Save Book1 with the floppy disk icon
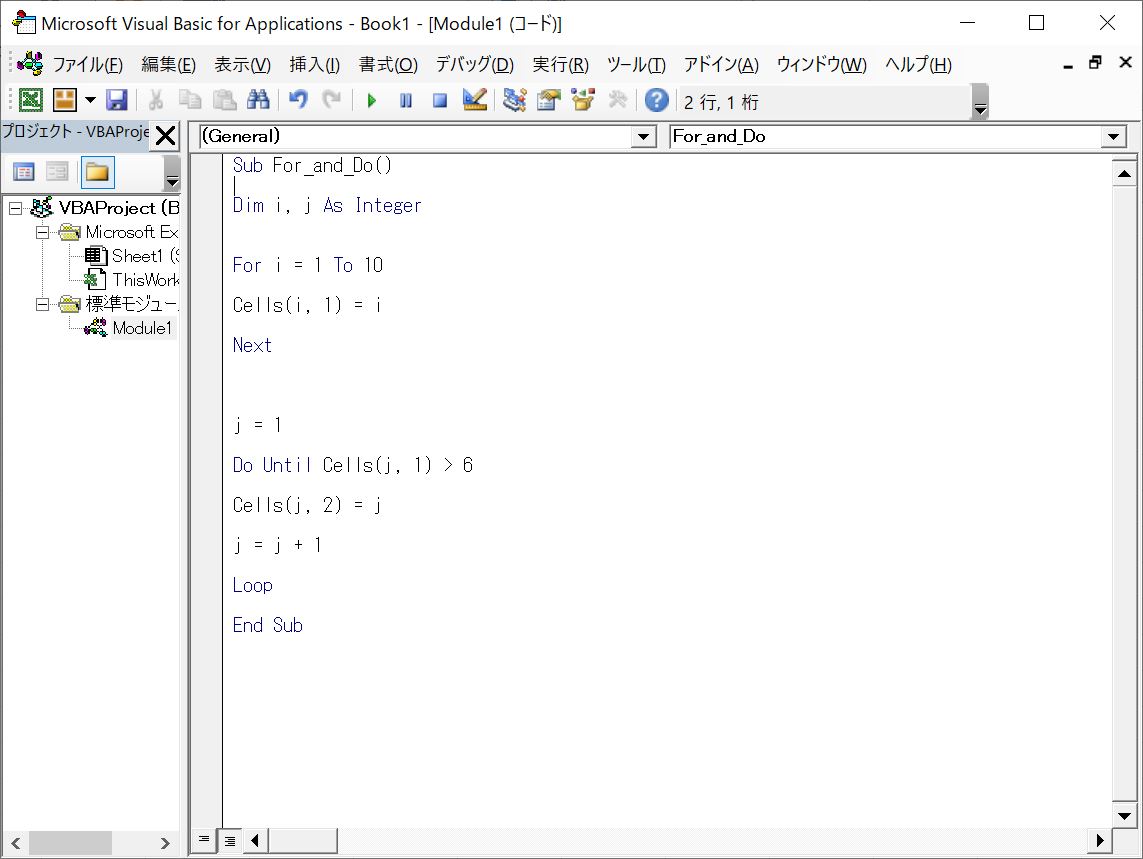This screenshot has height=859, width=1143. coord(117,100)
